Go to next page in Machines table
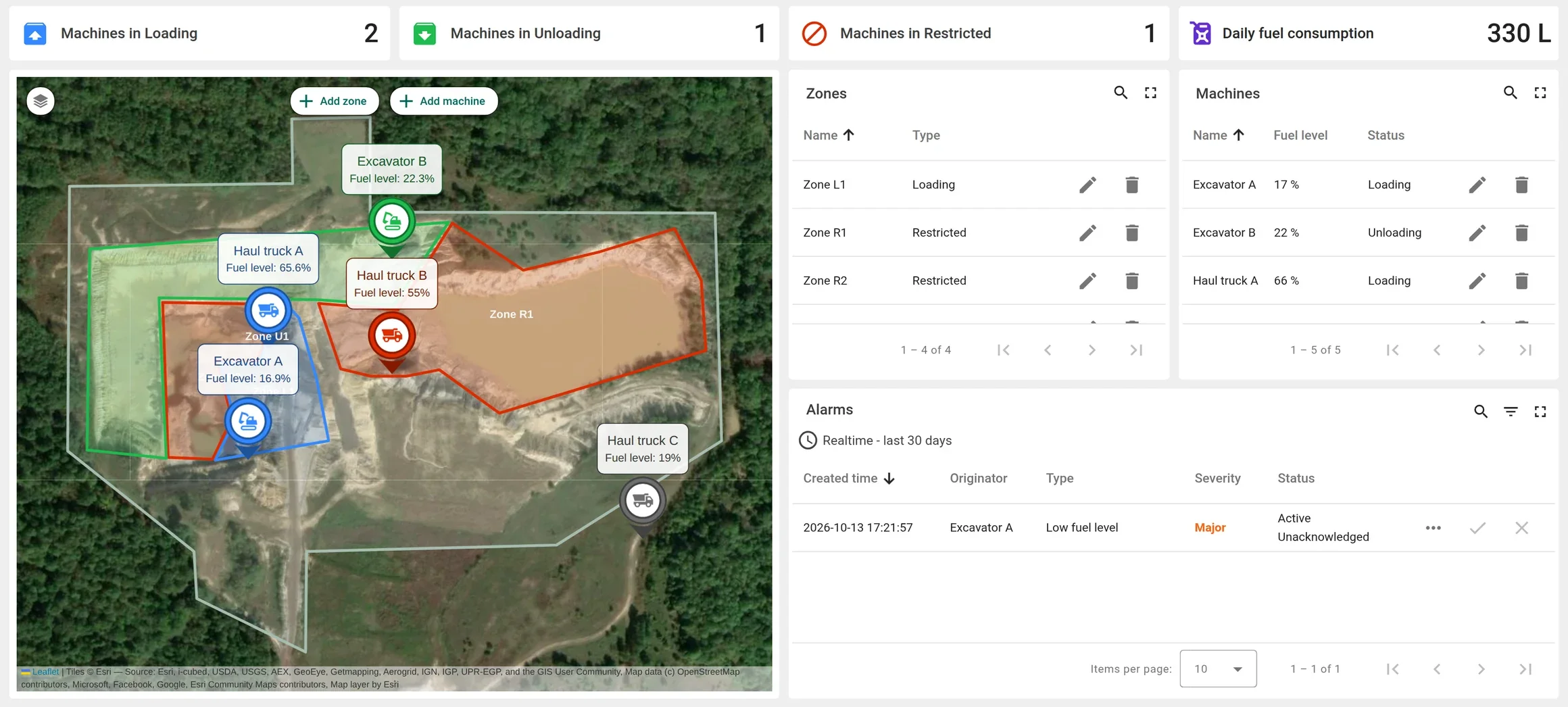 pos(1481,350)
